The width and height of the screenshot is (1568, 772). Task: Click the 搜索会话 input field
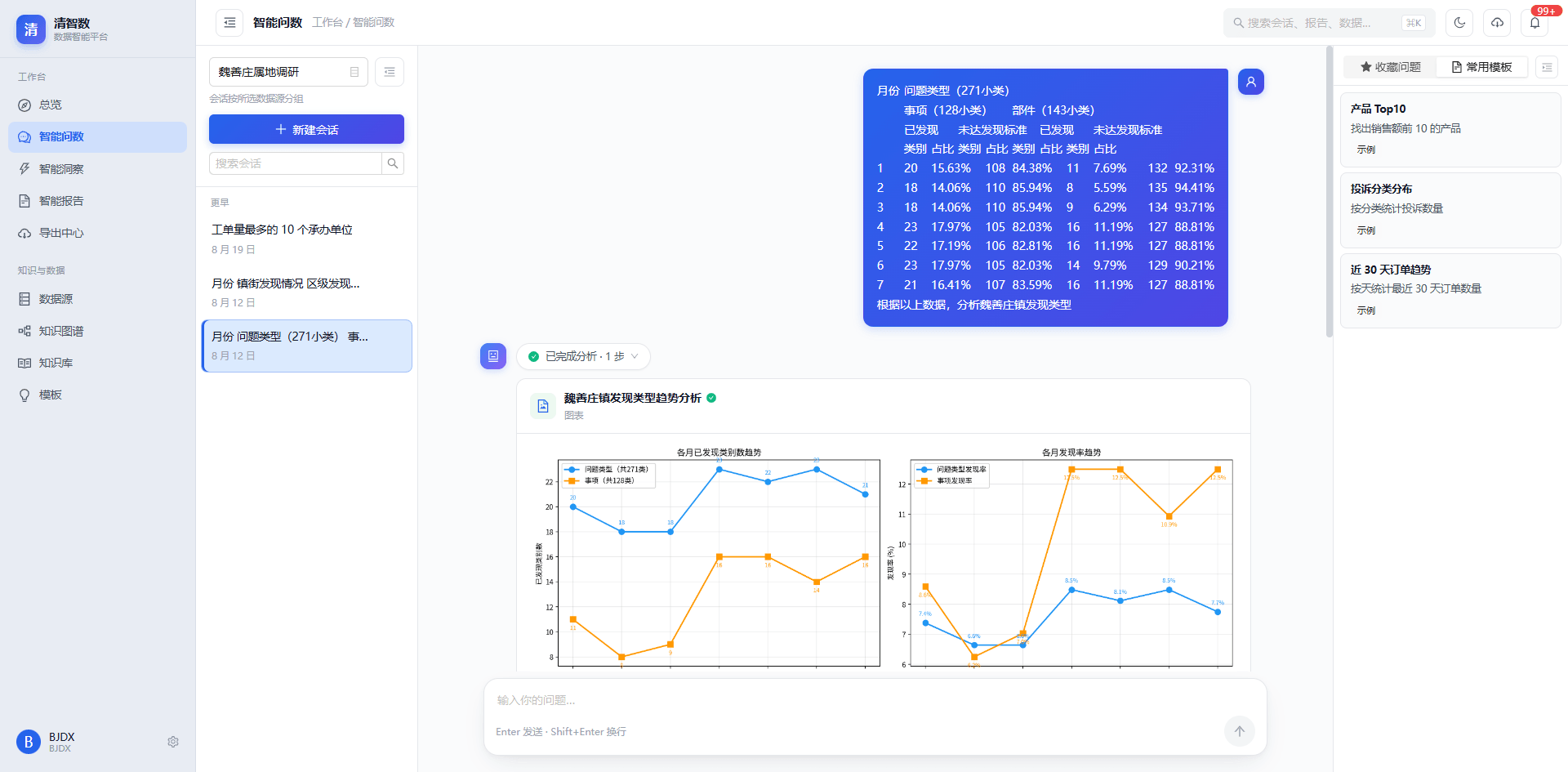tap(296, 163)
